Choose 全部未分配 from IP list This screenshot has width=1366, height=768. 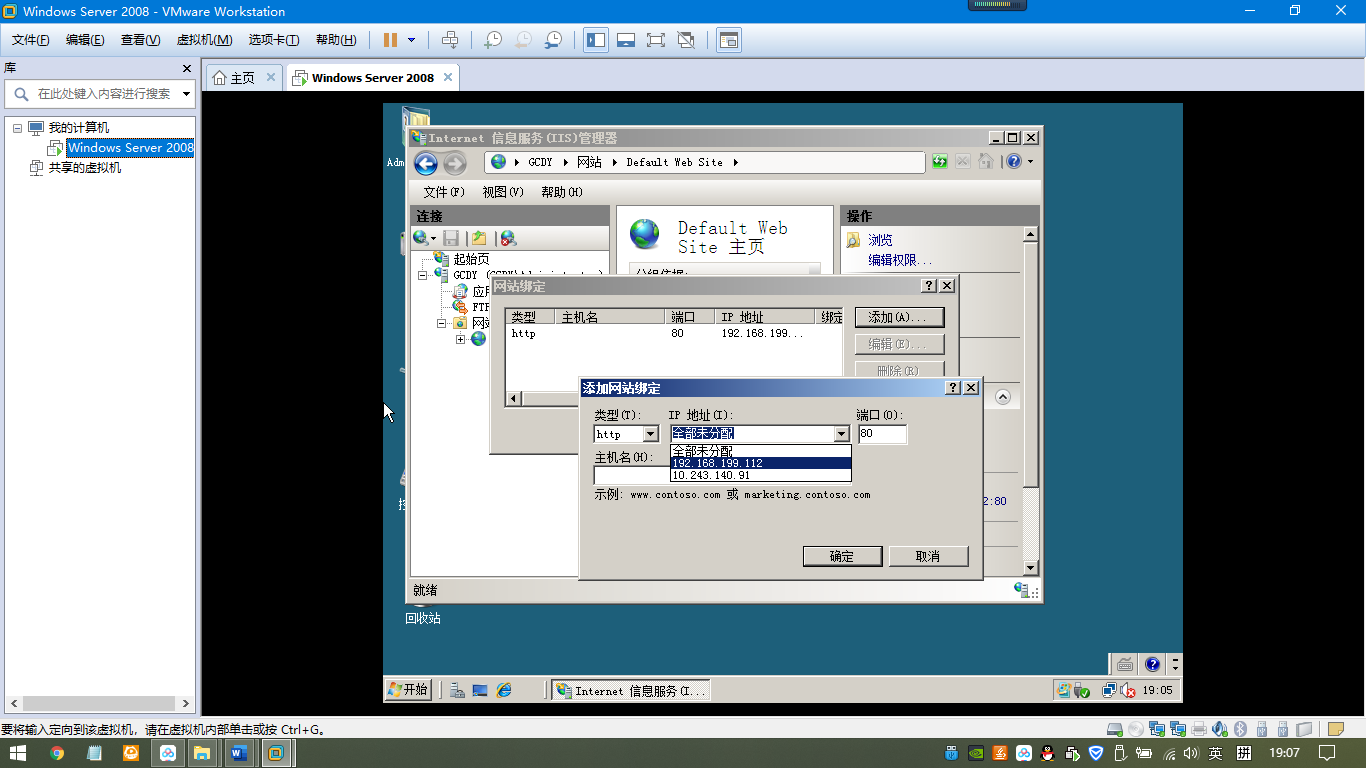click(760, 450)
